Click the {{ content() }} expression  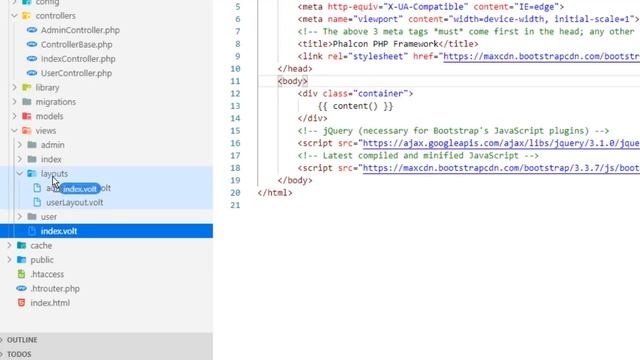point(355,106)
